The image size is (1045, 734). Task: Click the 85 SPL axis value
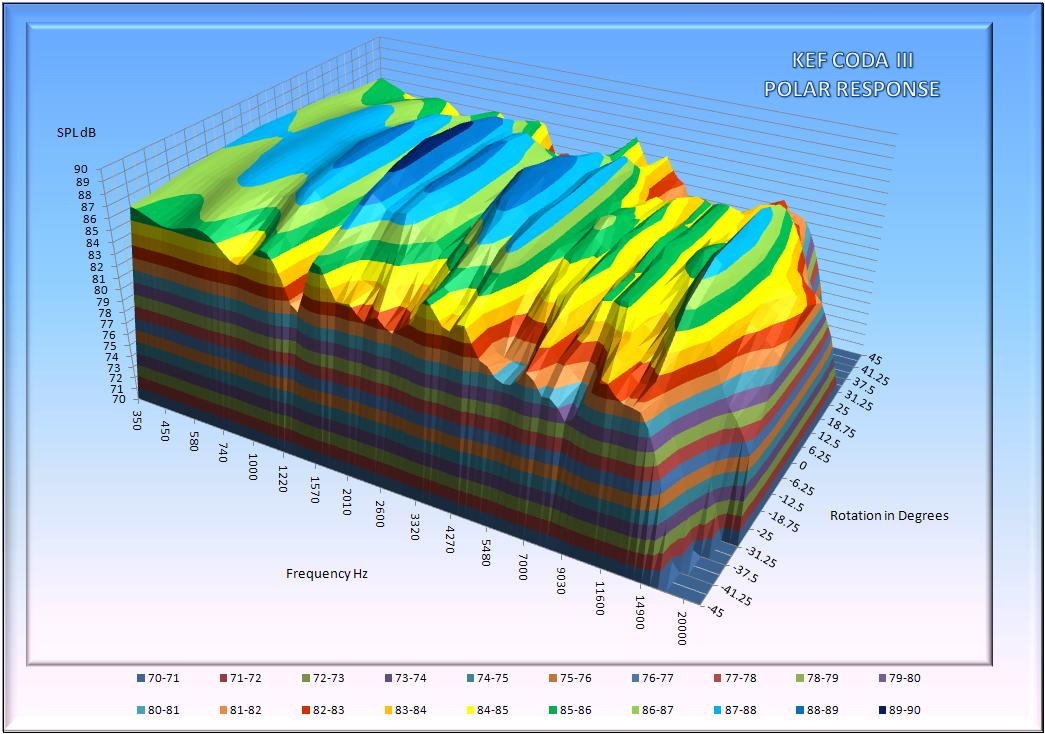92,231
